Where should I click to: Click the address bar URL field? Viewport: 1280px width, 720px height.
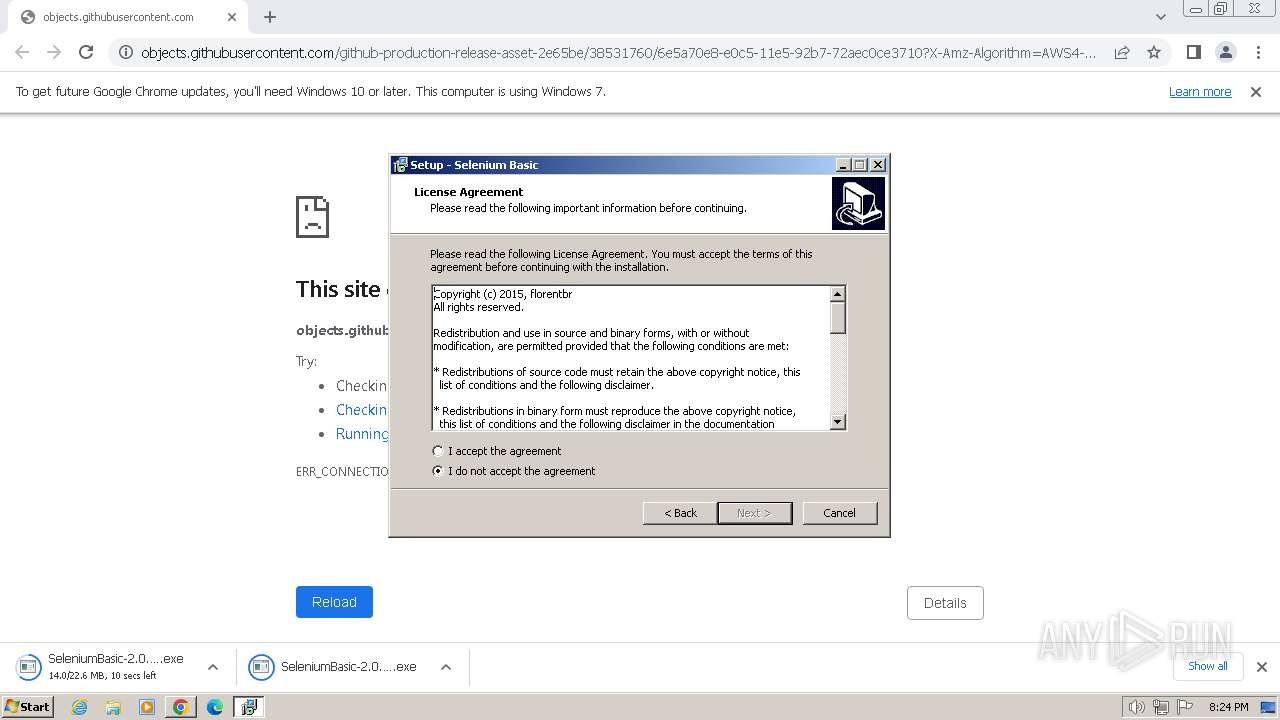pyautogui.click(x=617, y=52)
